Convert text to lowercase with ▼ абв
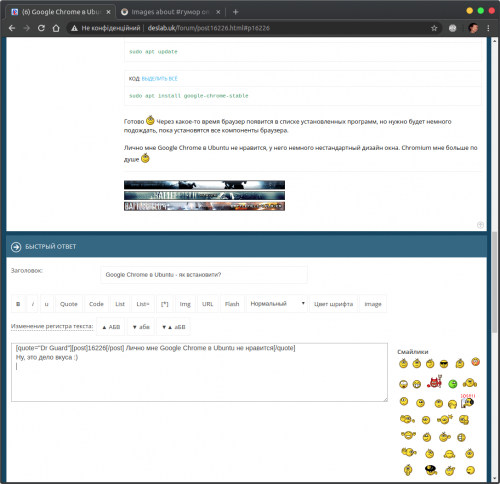This screenshot has width=500, height=484. (x=141, y=327)
